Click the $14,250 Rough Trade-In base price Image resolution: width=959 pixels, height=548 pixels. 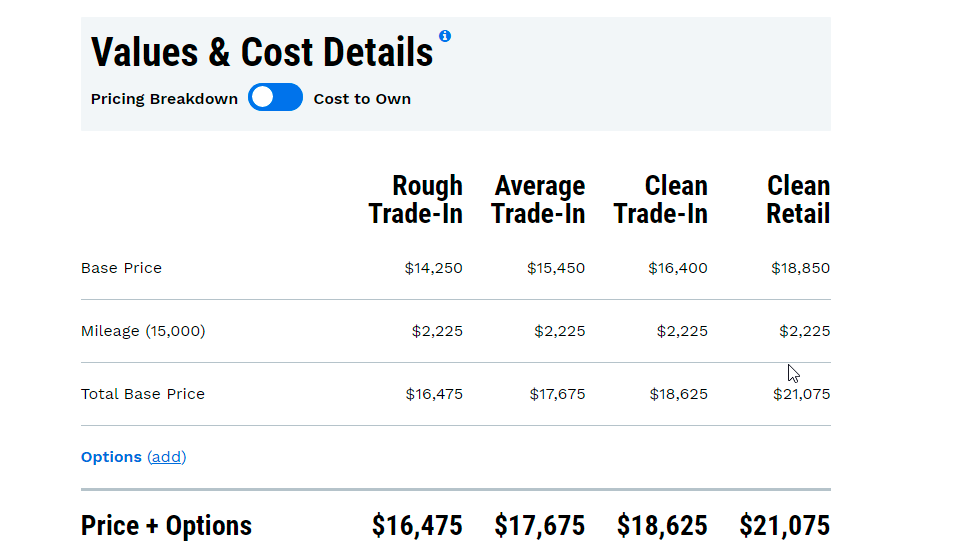[x=434, y=268]
